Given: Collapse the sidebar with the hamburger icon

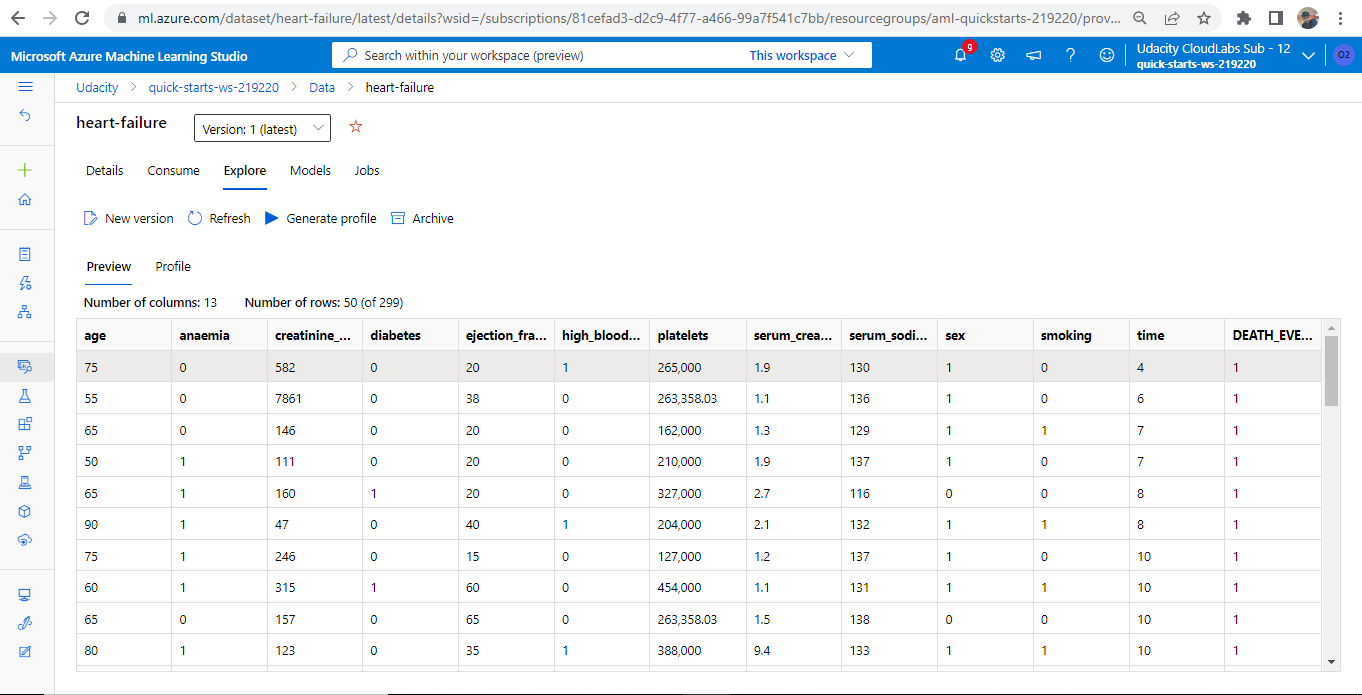Looking at the screenshot, I should click(26, 85).
